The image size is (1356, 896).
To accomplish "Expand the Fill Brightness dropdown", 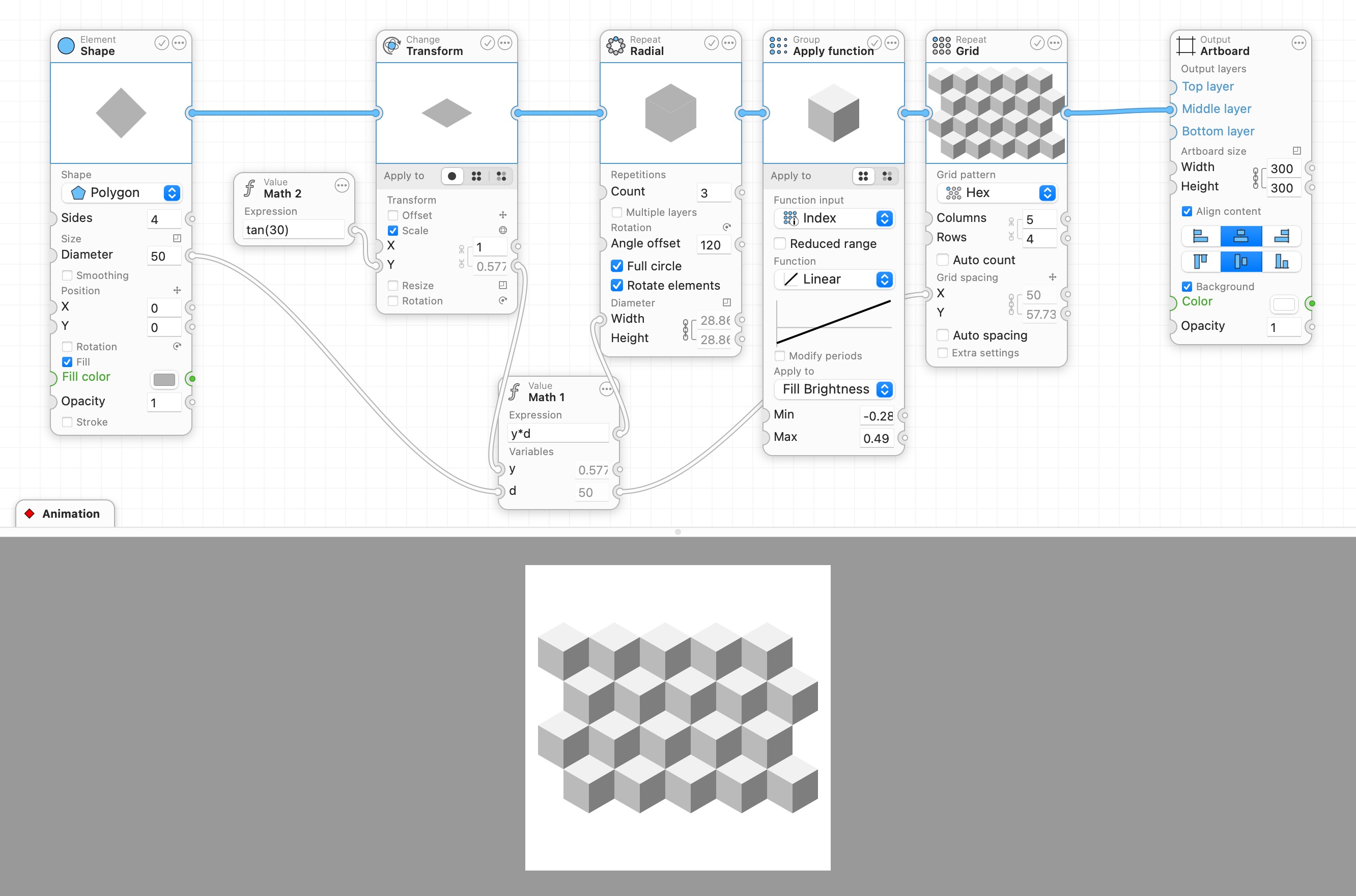I will (x=884, y=389).
